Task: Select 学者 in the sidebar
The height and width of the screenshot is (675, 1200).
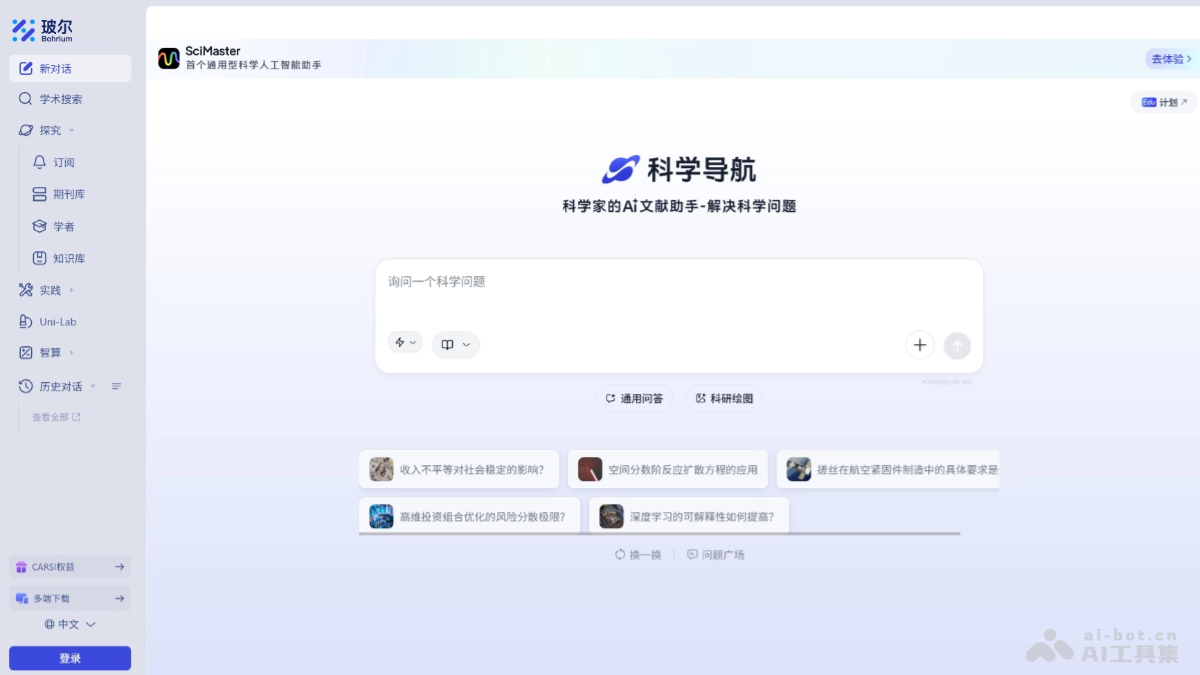Action: coord(53,226)
